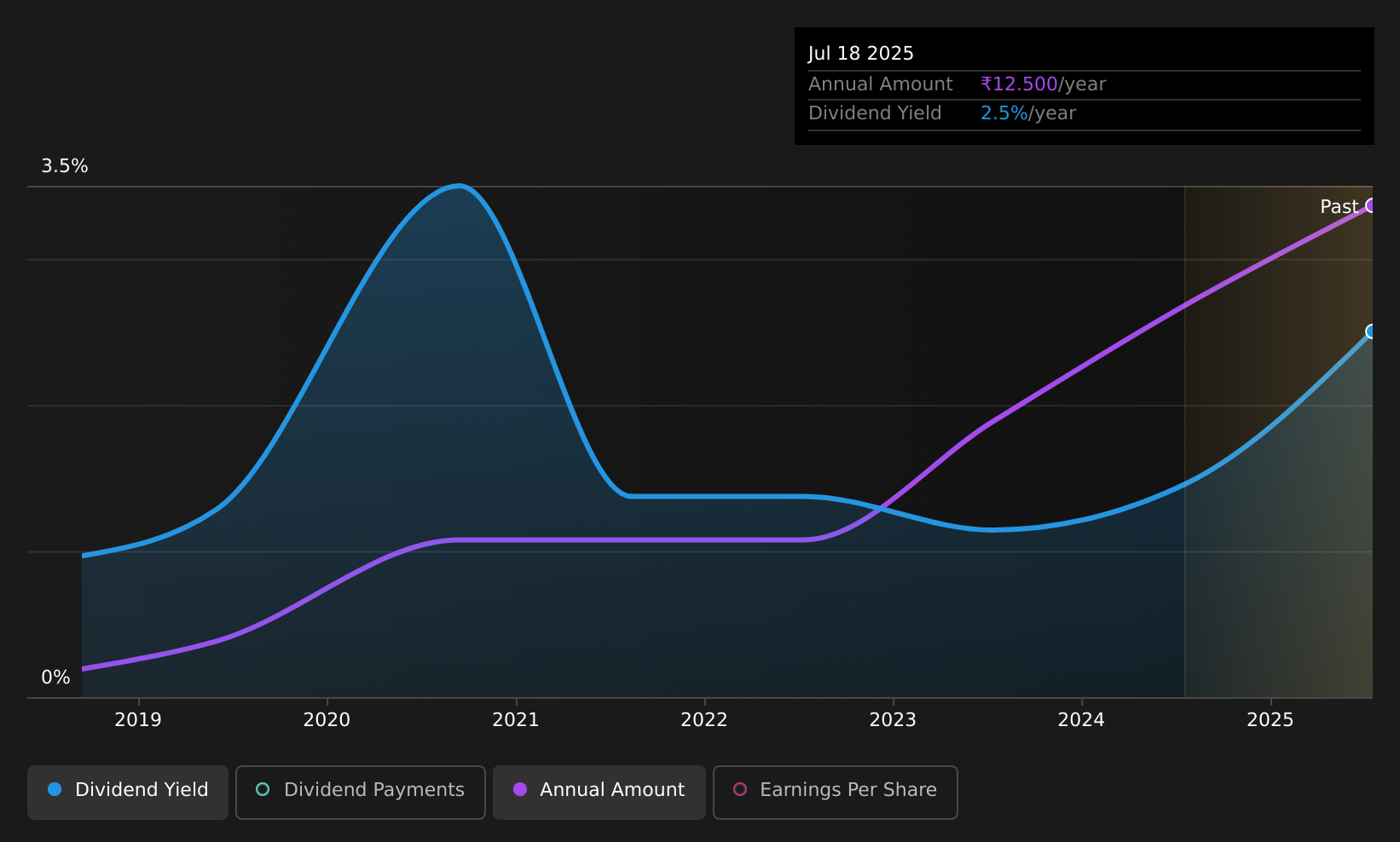Image resolution: width=1400 pixels, height=842 pixels.
Task: Click the 2024 x-axis label
Action: tap(1081, 720)
